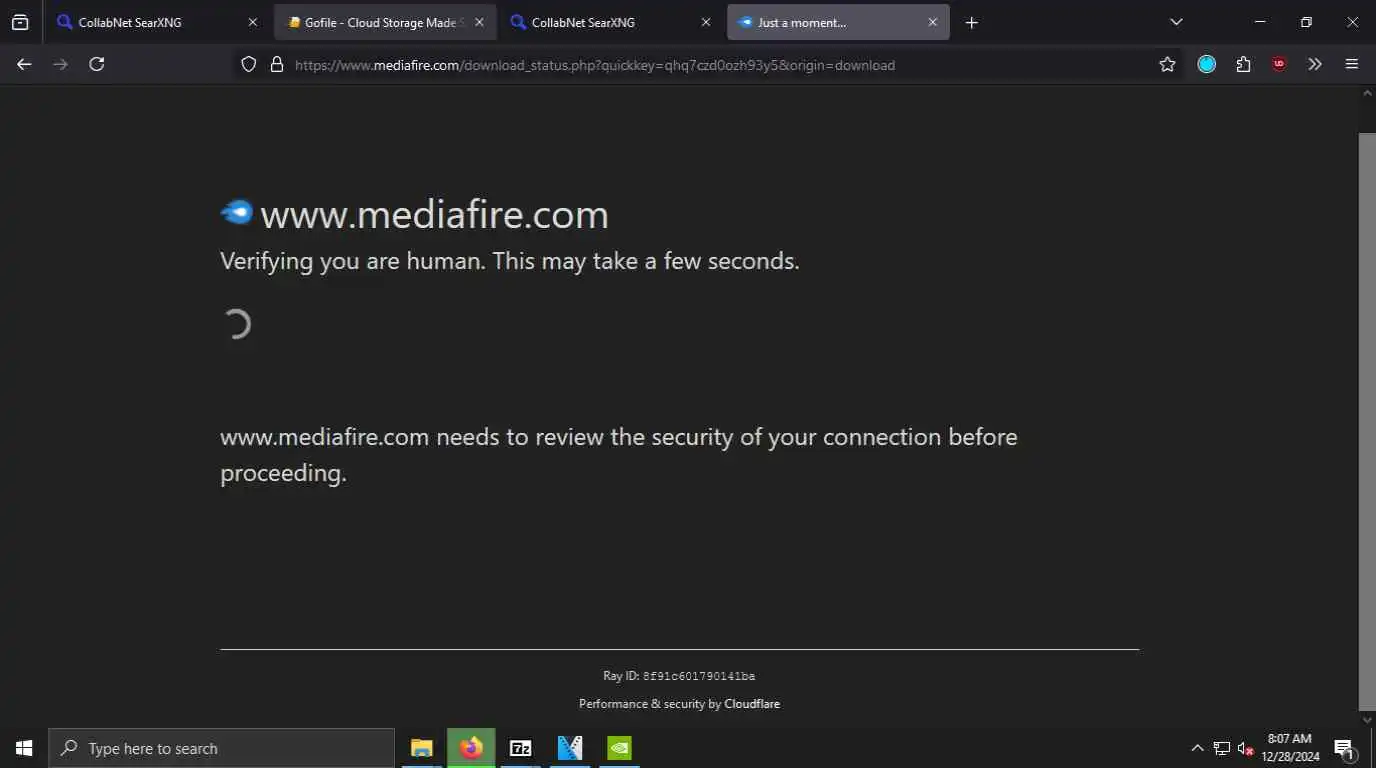Switch to CollabNet SearXNG tab beside Gofile
The height and width of the screenshot is (768, 1376).
click(612, 22)
